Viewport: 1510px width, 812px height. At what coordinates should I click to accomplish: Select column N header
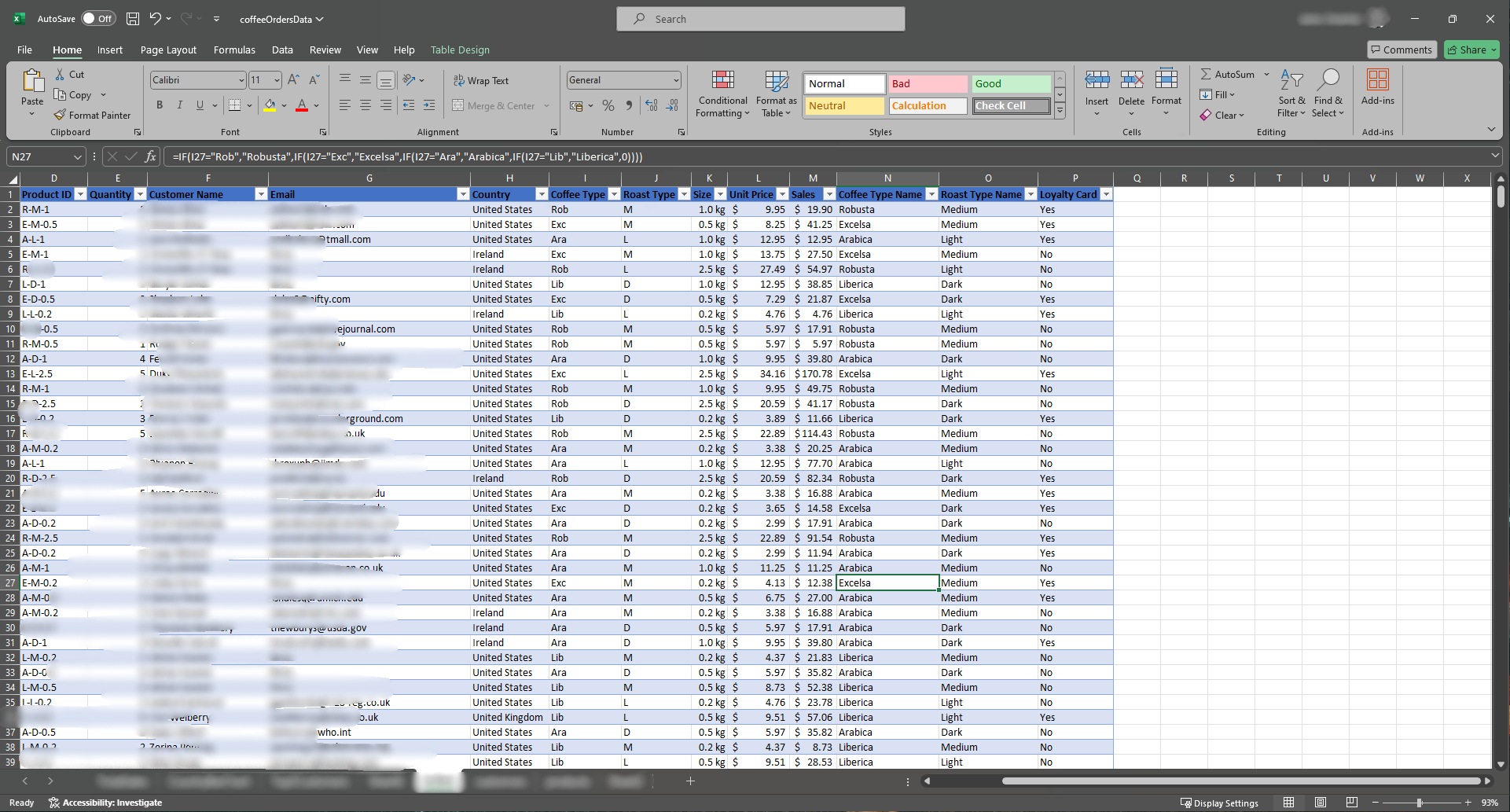click(887, 178)
